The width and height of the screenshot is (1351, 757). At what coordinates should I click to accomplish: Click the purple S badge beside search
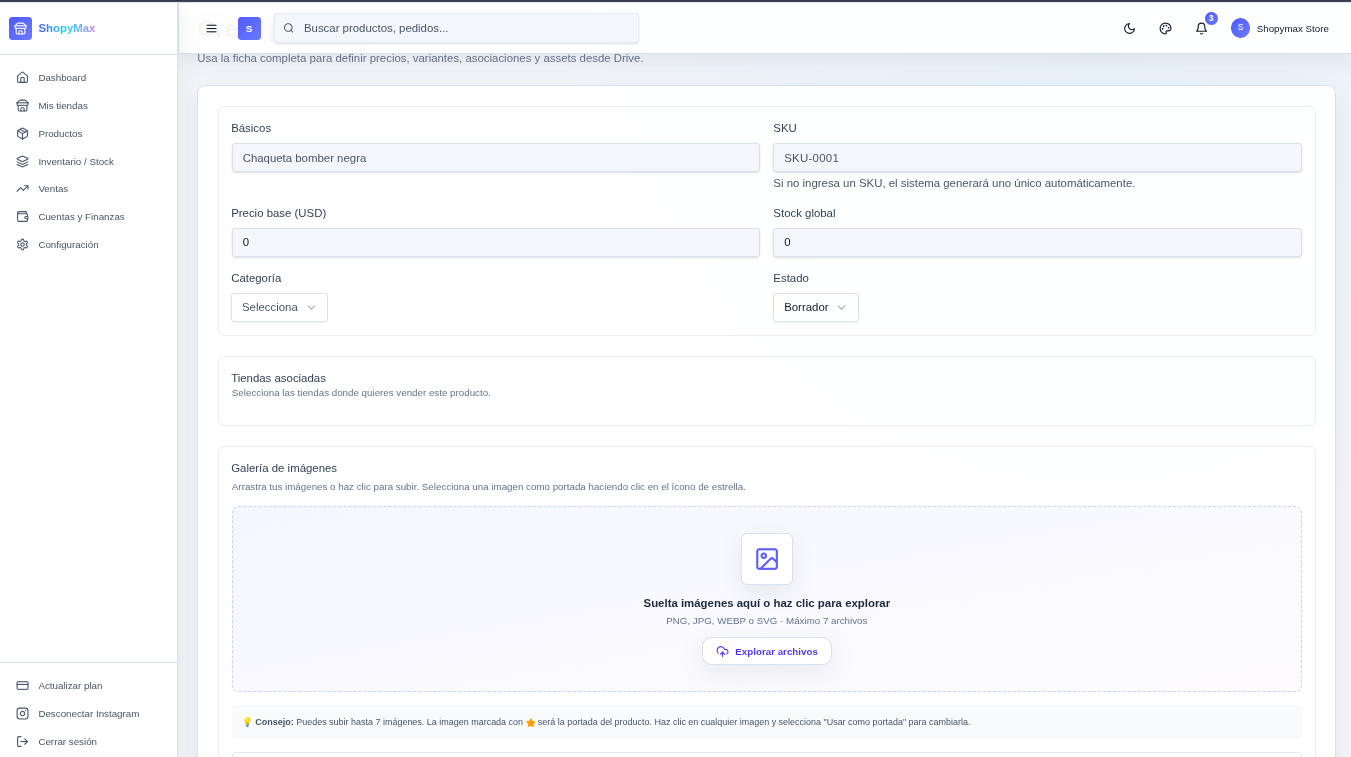coord(249,28)
